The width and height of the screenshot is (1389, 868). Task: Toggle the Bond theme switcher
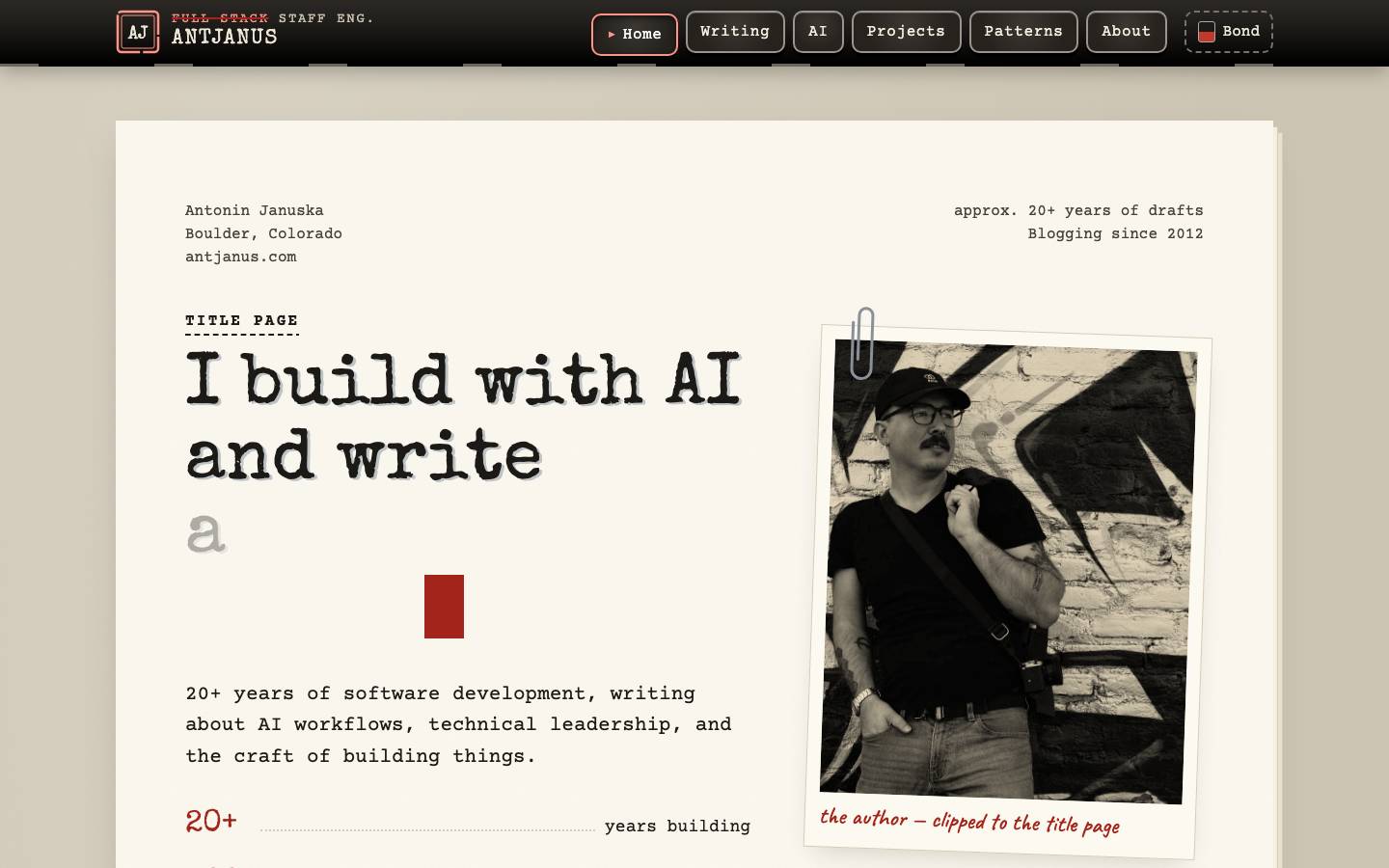[1229, 32]
